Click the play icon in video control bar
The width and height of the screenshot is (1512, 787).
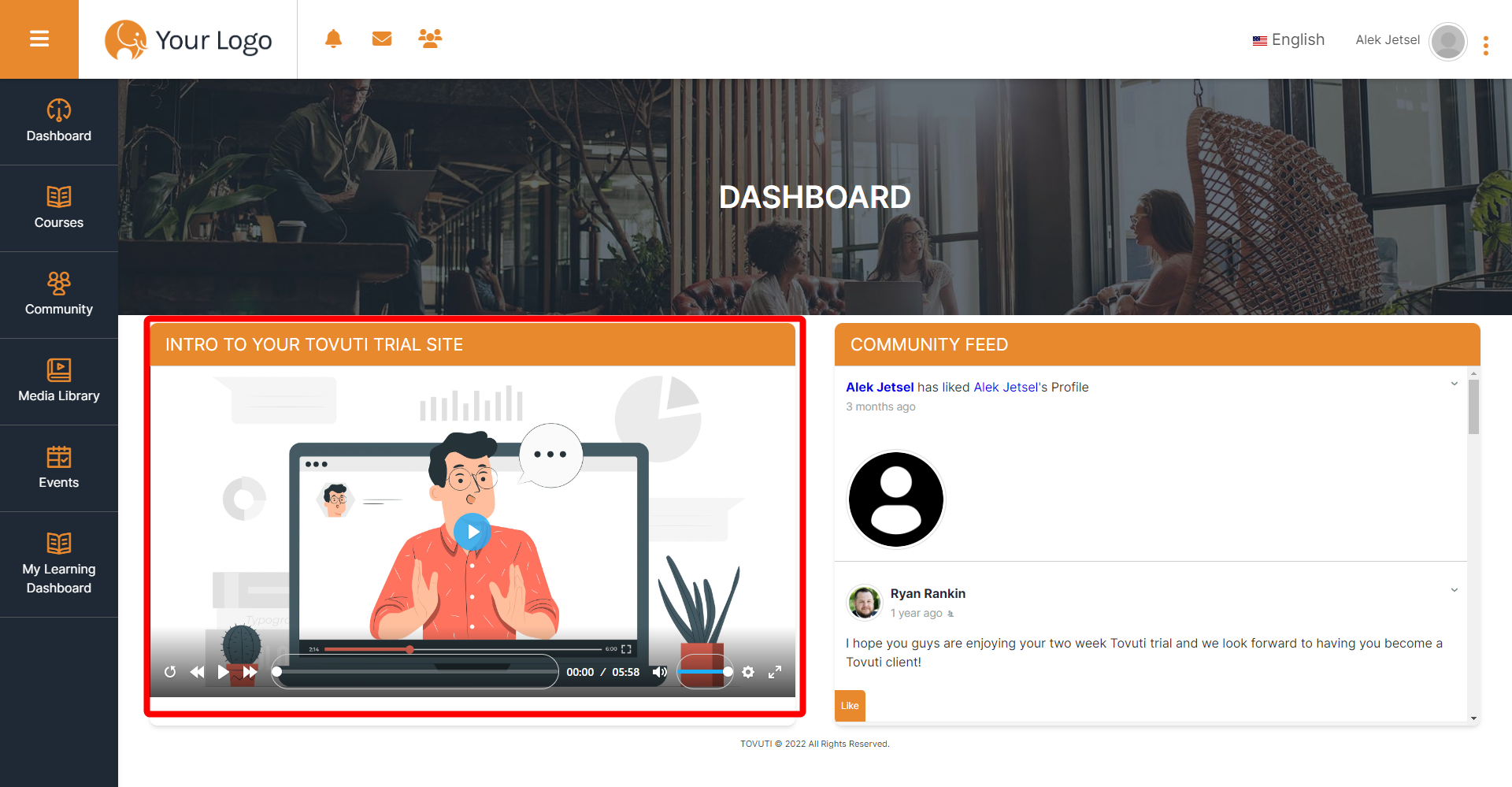coord(223,672)
